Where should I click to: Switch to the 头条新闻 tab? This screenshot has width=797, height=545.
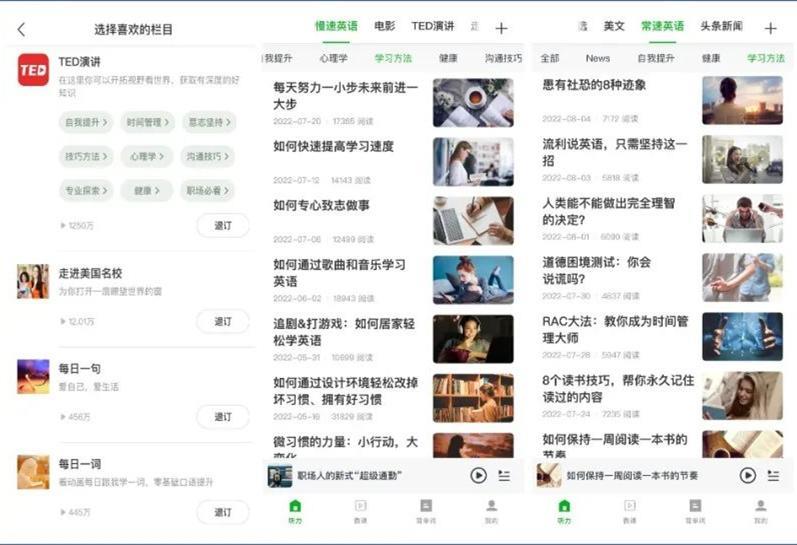point(721,26)
